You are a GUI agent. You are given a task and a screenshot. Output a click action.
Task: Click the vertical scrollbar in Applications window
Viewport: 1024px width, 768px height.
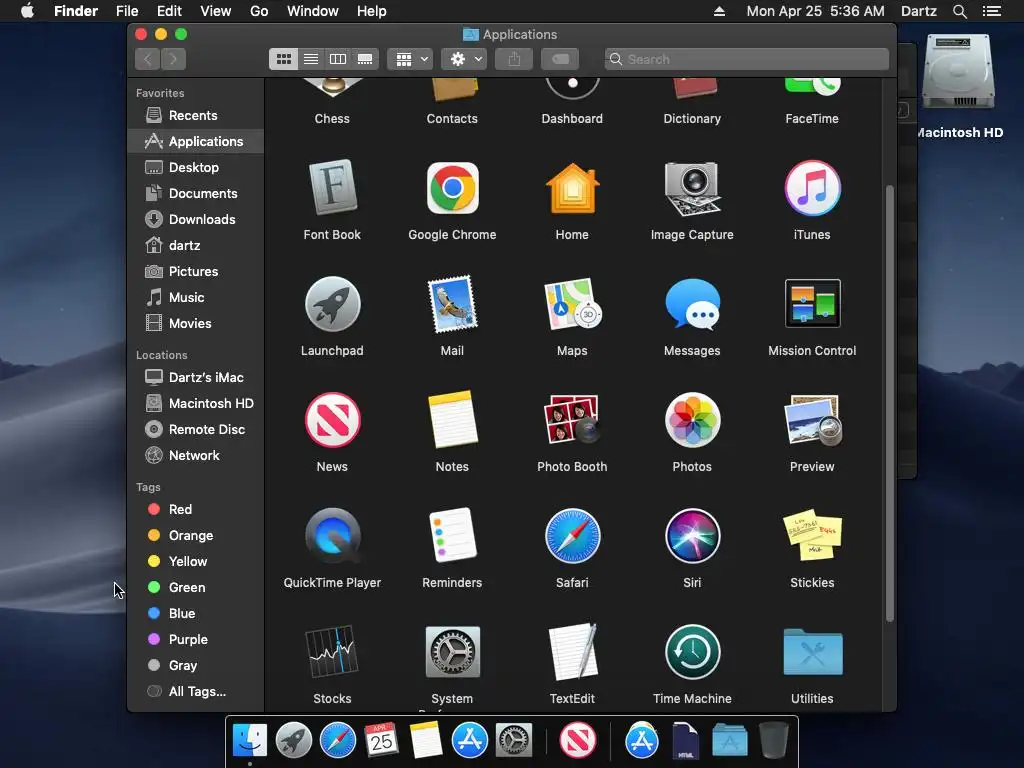tap(889, 403)
